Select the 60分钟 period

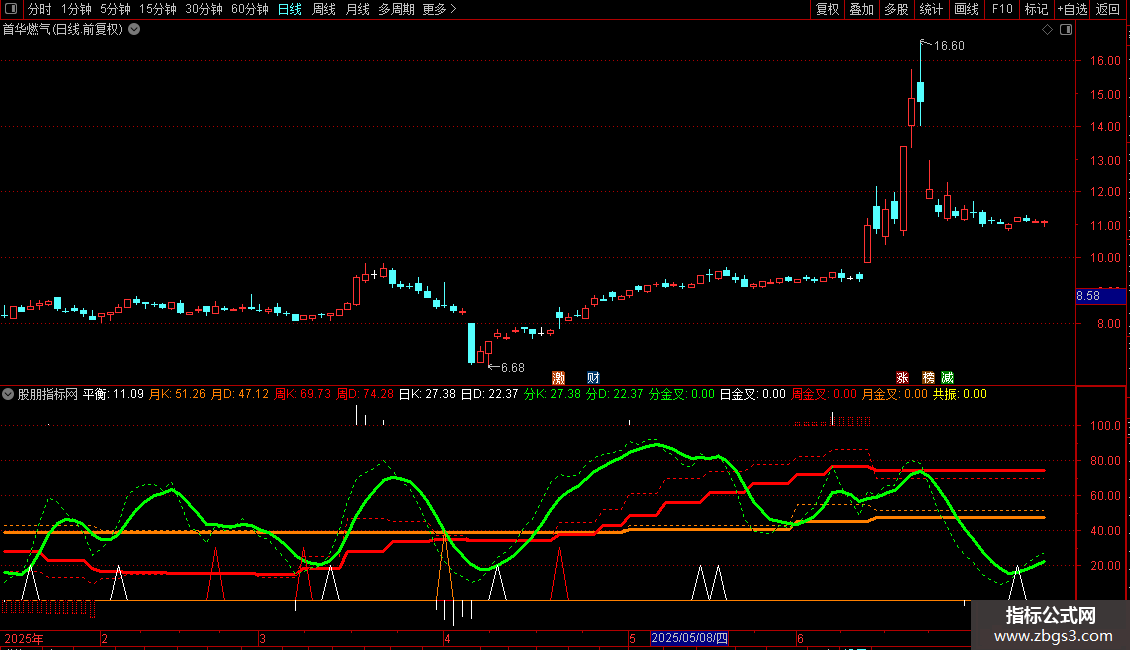pos(249,9)
